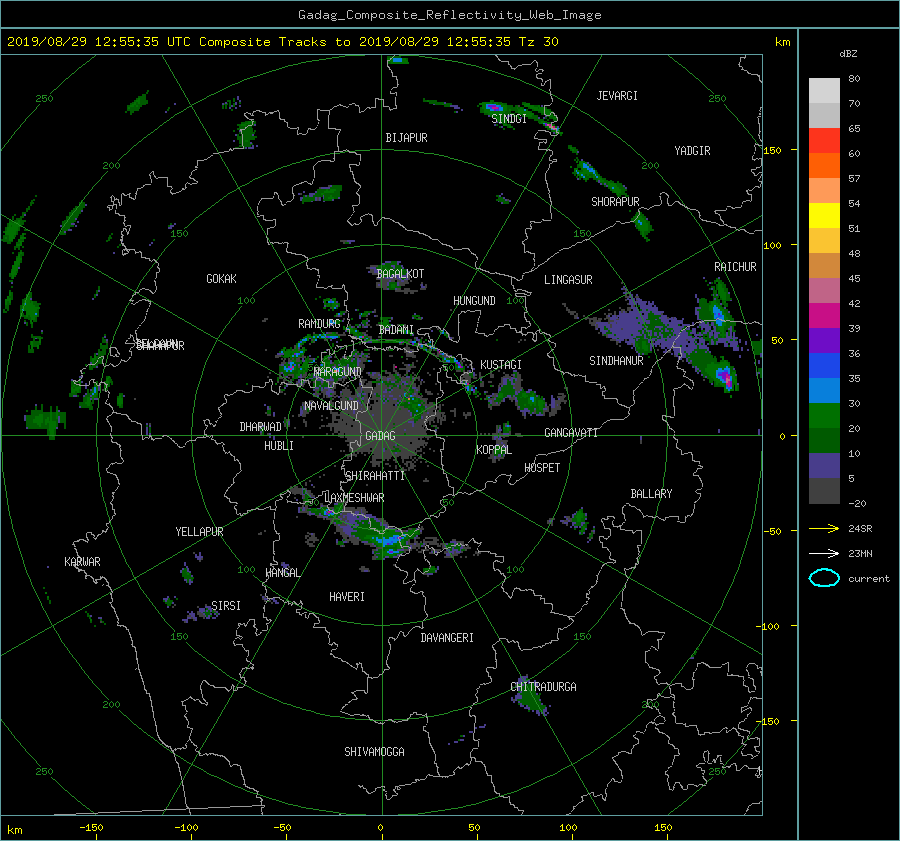Click the RAMDURG label
900x841 pixels.
tap(319, 324)
